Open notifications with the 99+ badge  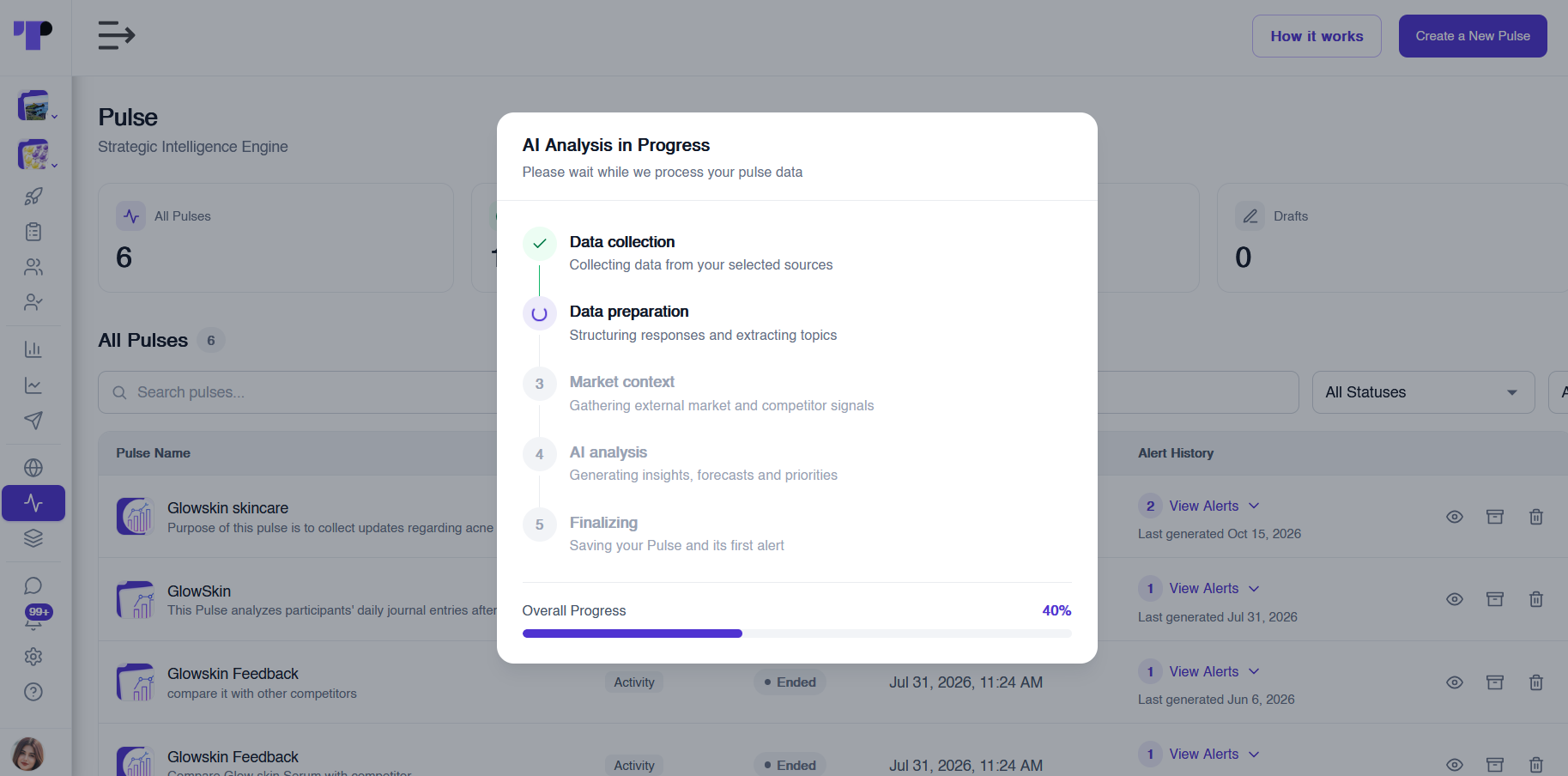(x=36, y=618)
